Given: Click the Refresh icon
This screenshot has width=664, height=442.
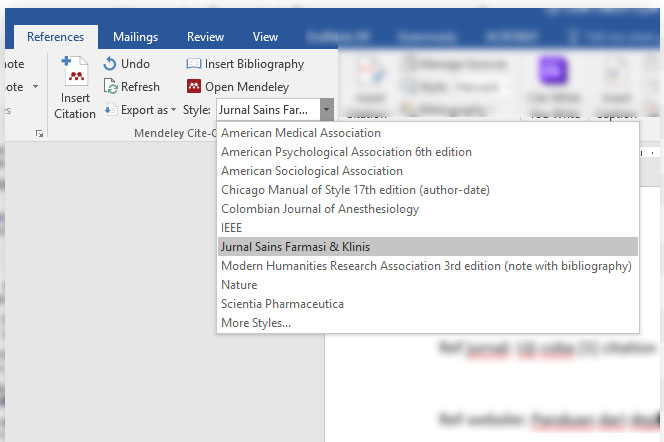Looking at the screenshot, I should [110, 87].
